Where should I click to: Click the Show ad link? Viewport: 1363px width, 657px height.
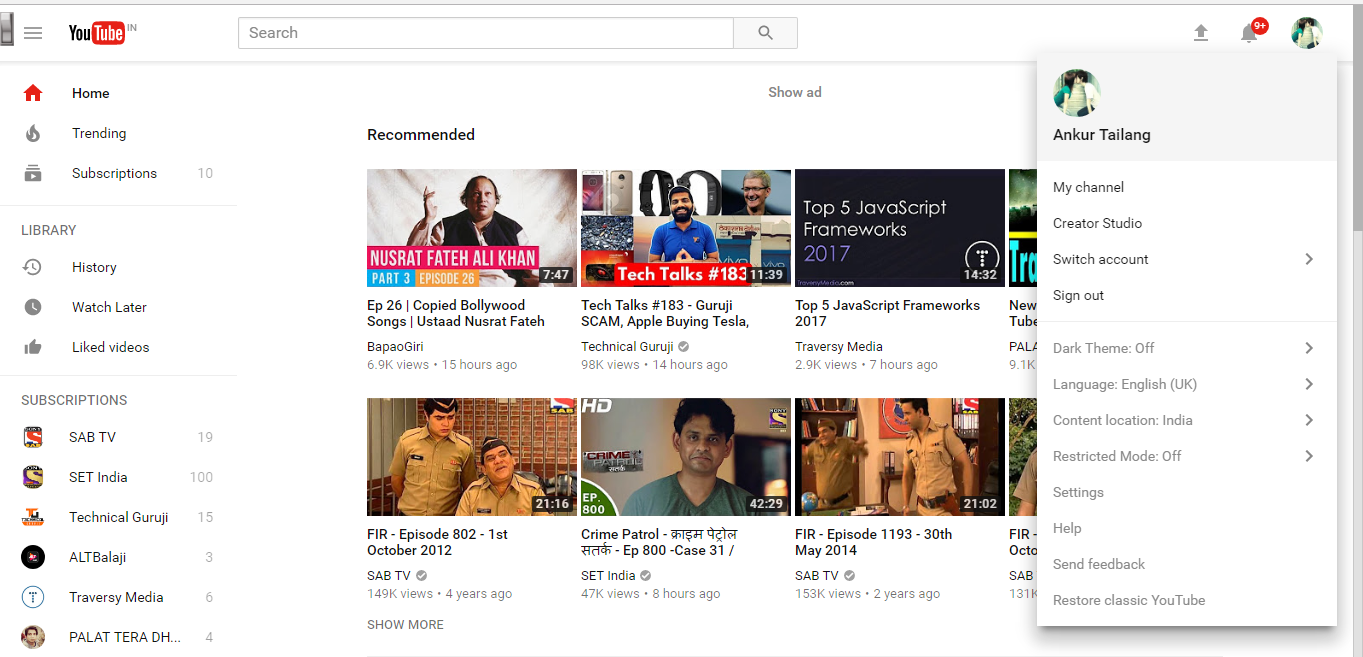pos(795,92)
